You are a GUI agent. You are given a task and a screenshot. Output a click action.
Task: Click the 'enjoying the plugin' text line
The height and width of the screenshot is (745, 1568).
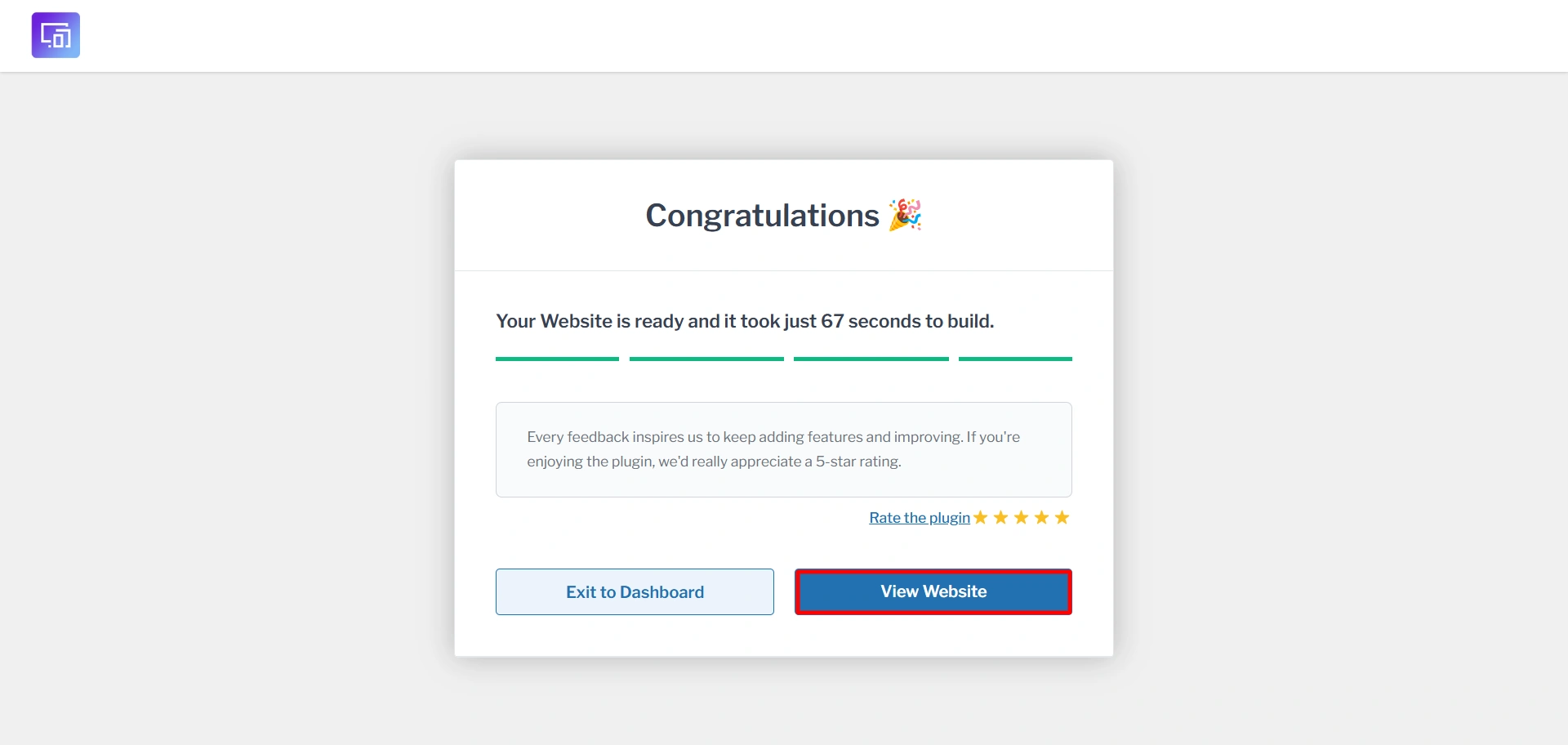pyautogui.click(x=714, y=462)
